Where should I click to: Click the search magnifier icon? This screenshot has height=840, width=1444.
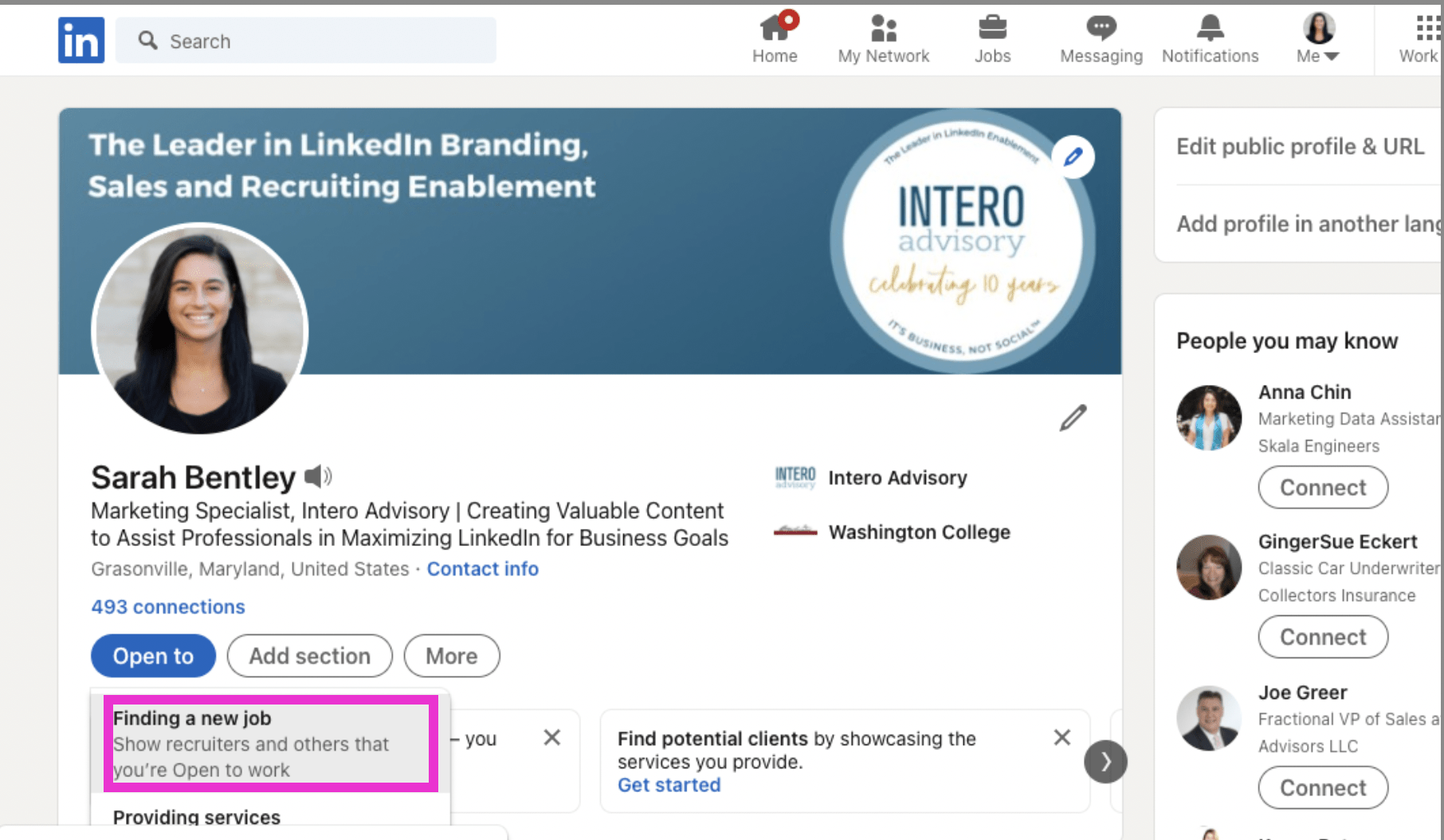(147, 40)
